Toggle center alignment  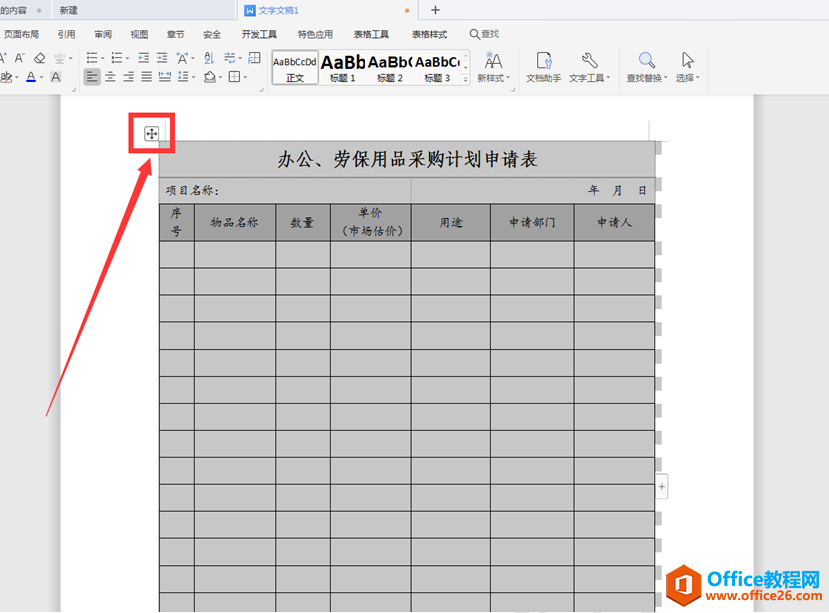[110, 77]
